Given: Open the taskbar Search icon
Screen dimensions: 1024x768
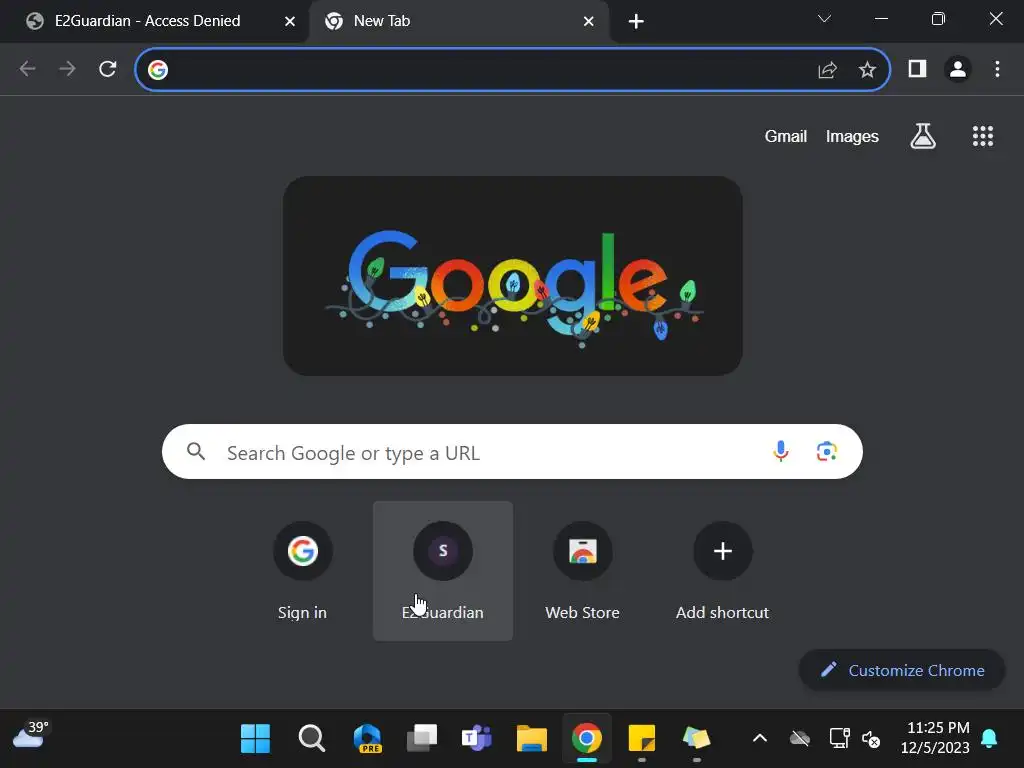Looking at the screenshot, I should click(312, 739).
